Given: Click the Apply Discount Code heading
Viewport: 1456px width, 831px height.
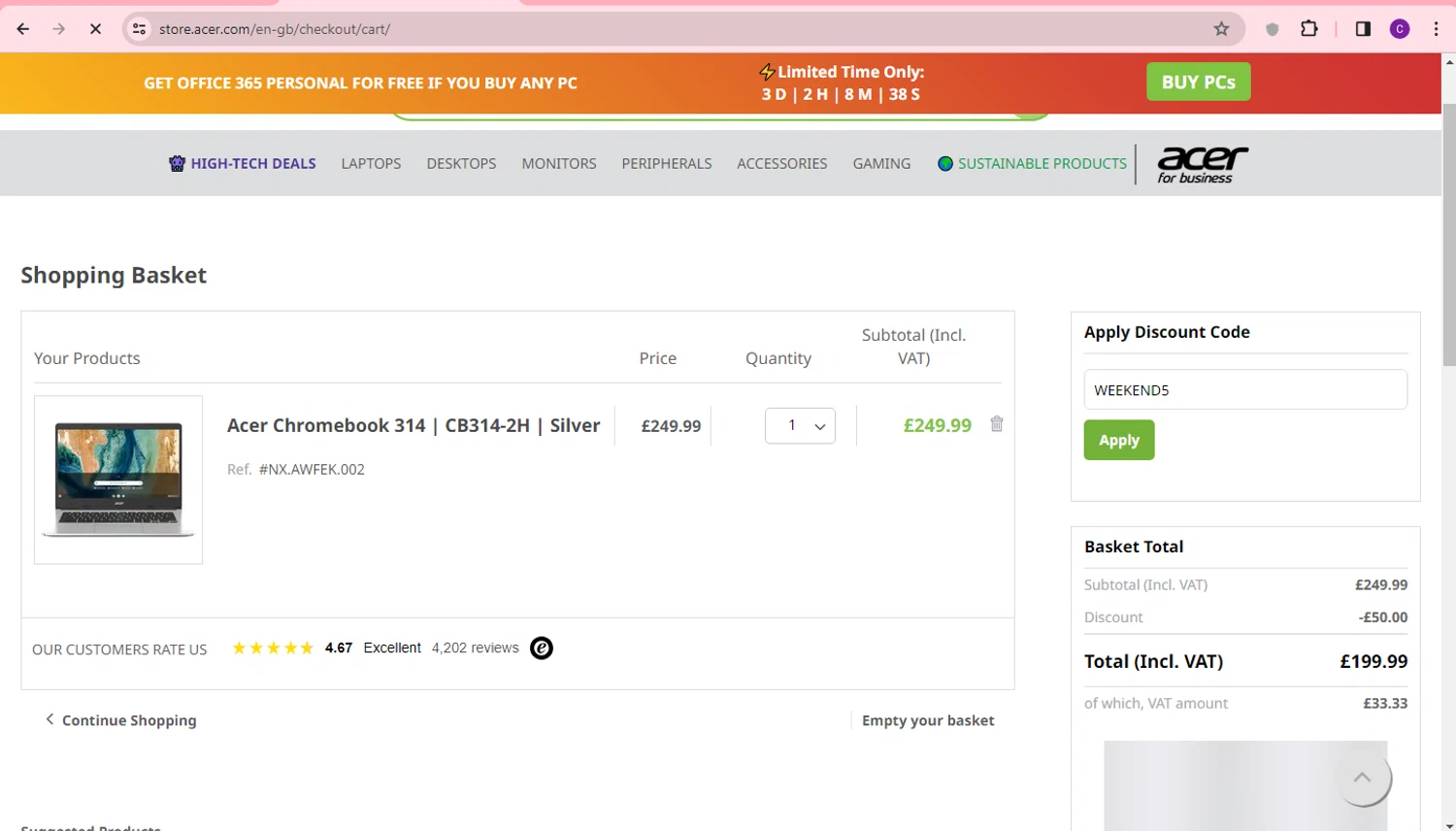Looking at the screenshot, I should tap(1167, 332).
